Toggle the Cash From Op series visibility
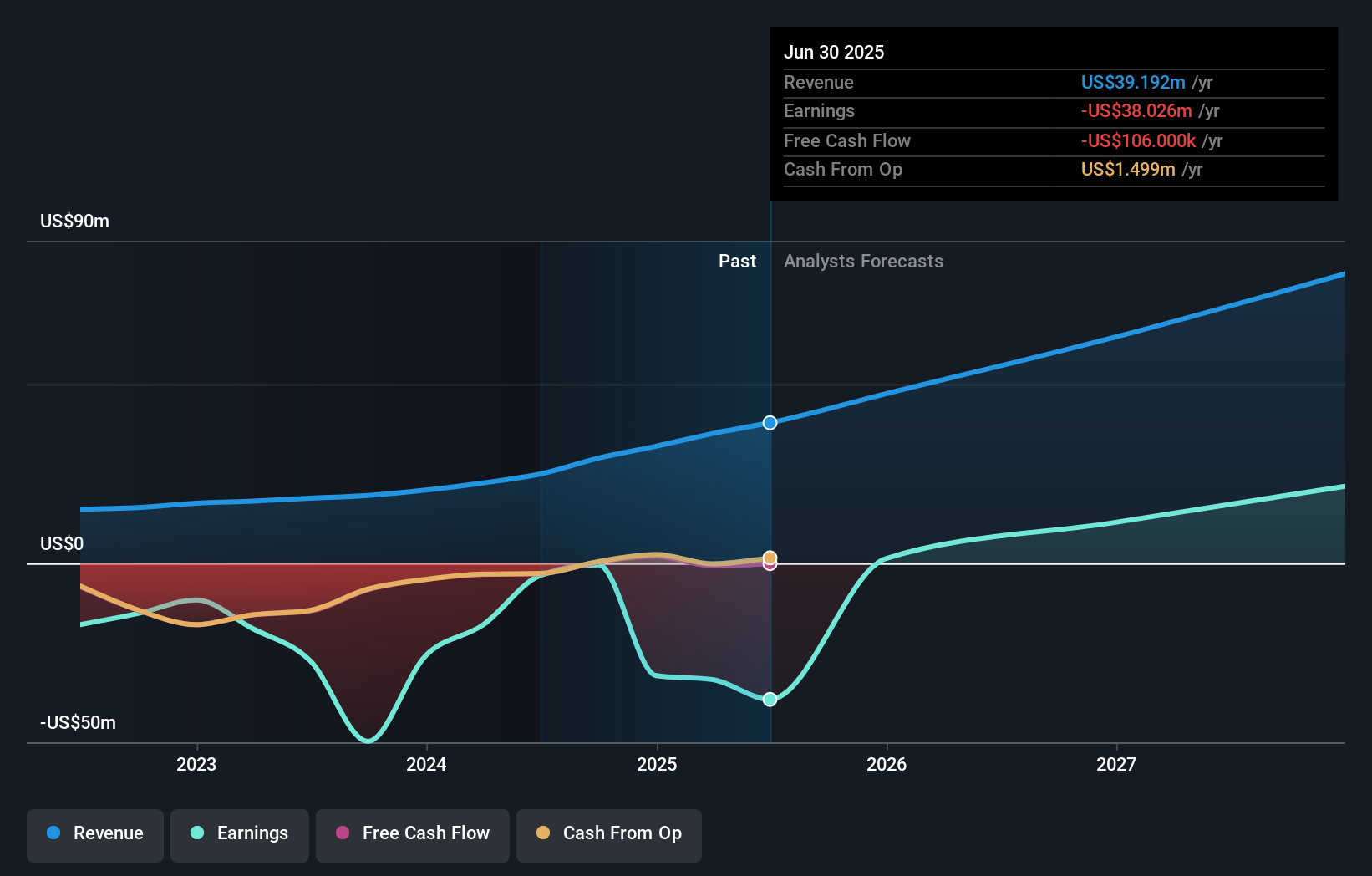This screenshot has height=876, width=1372. pyautogui.click(x=608, y=833)
